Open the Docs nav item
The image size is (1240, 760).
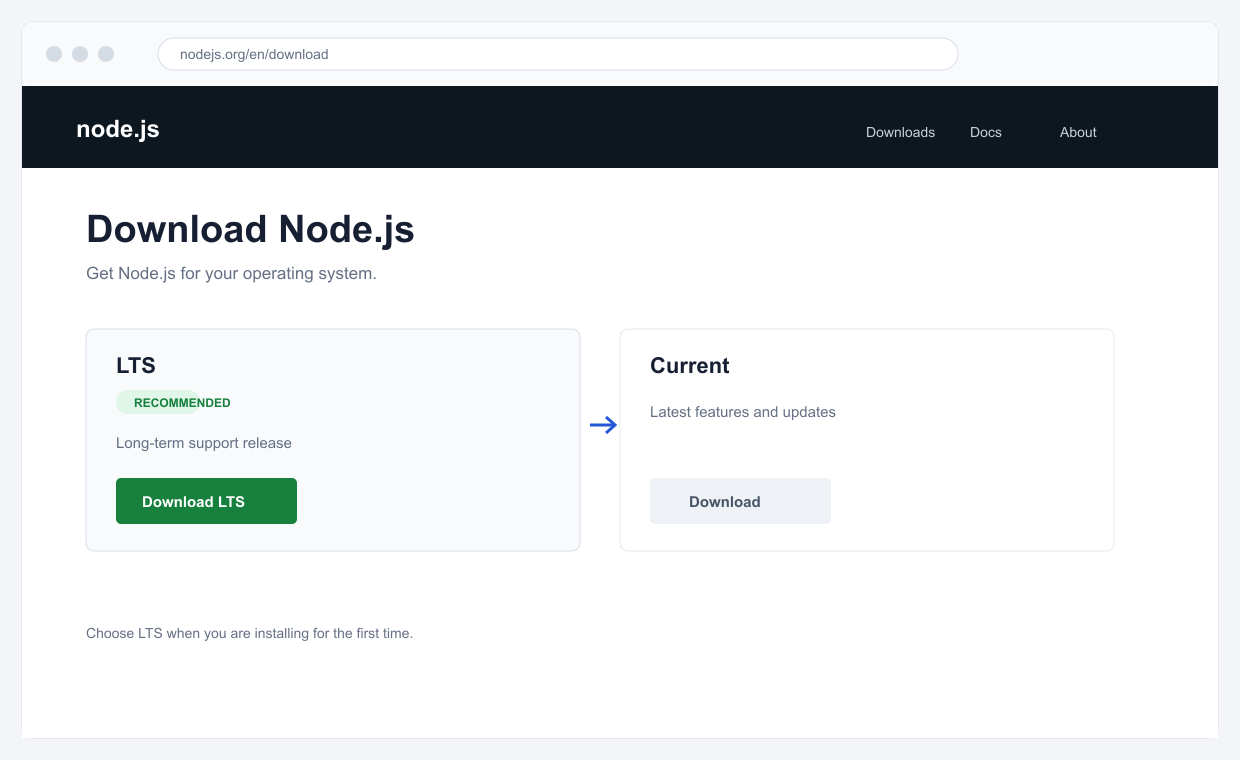(985, 132)
